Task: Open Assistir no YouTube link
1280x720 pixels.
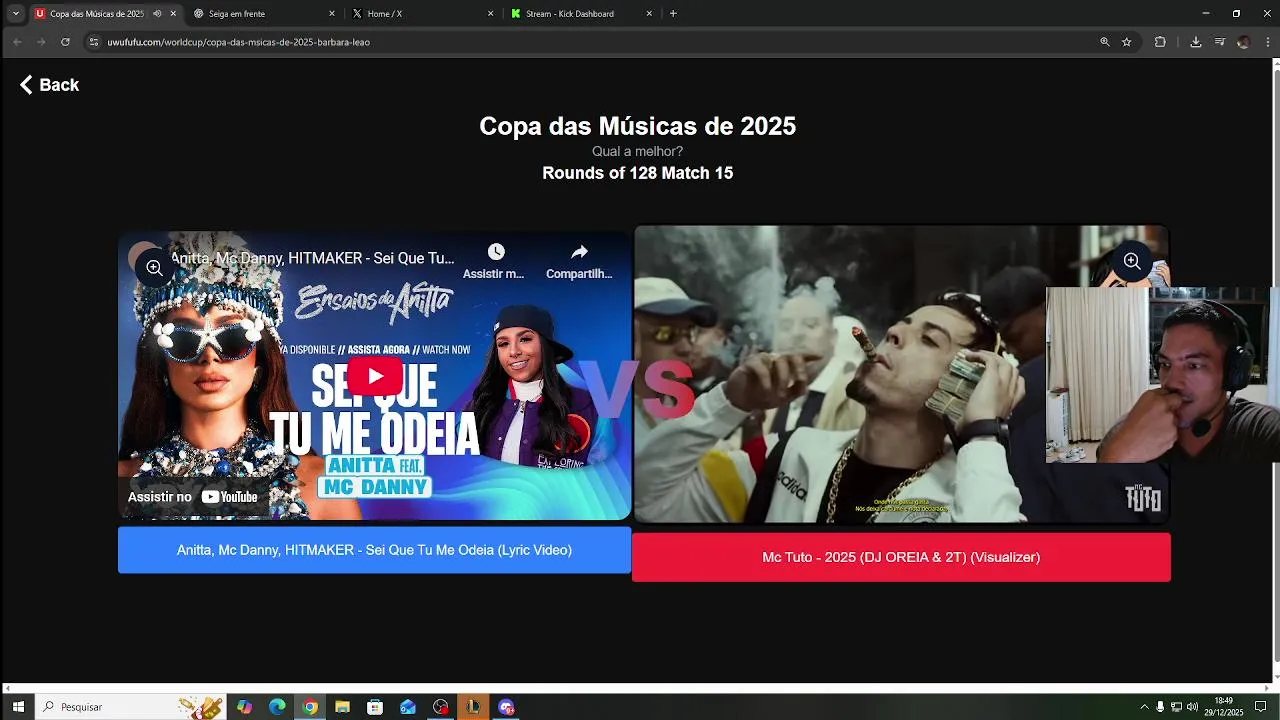Action: tap(193, 497)
